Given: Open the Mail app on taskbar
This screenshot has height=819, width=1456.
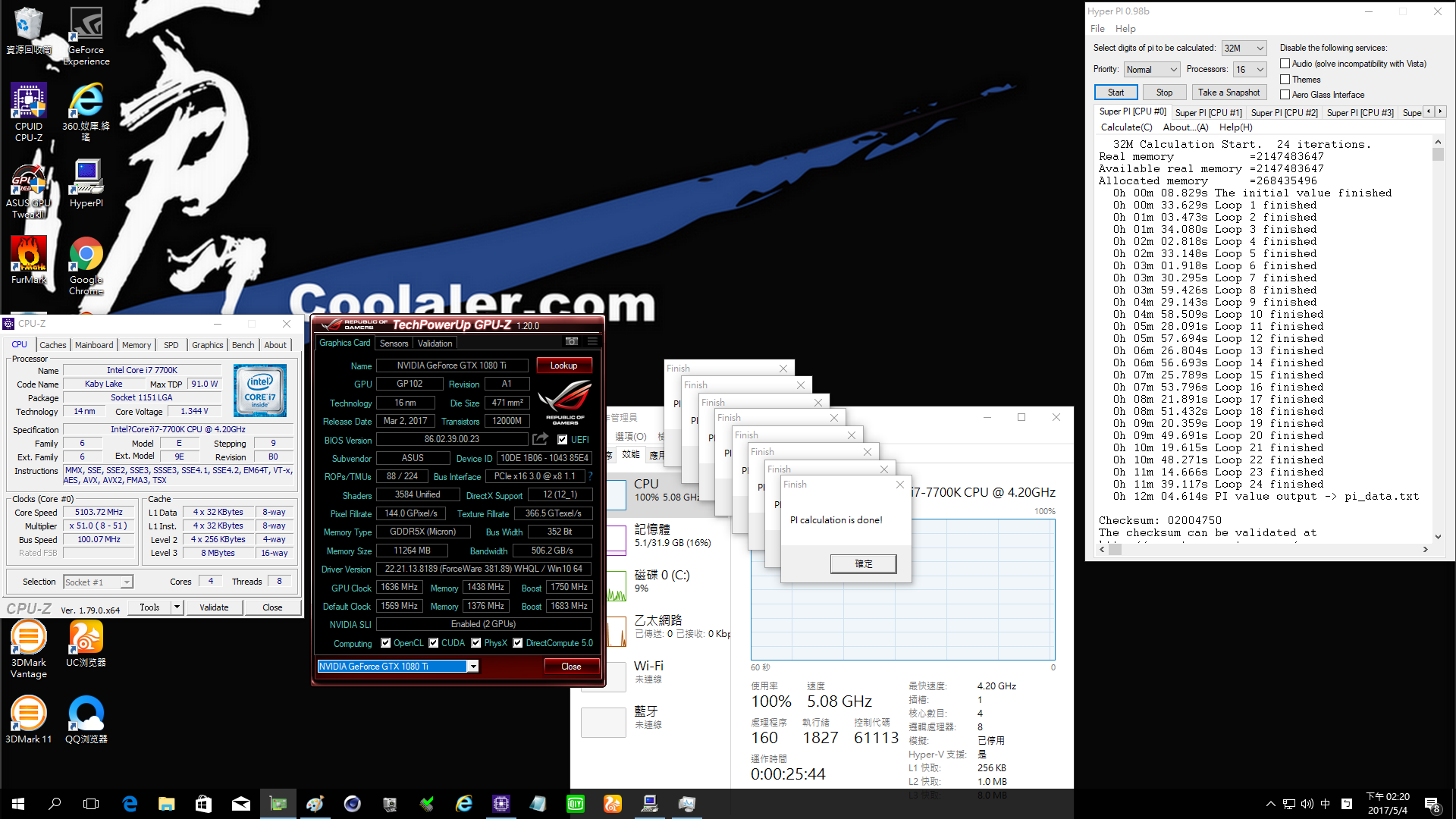Looking at the screenshot, I should [x=240, y=804].
